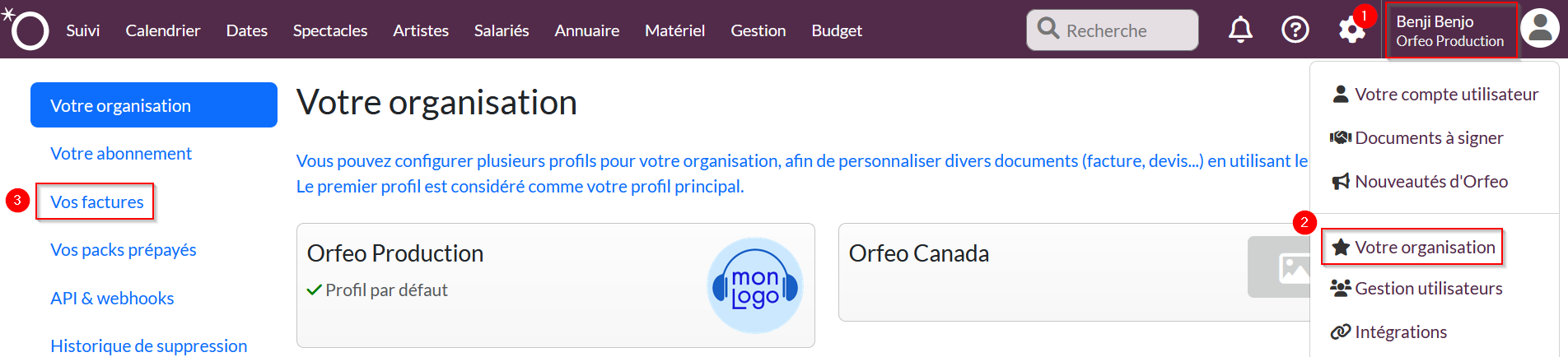Open the settings gear icon
This screenshot has height=357, width=1568.
[x=1351, y=31]
